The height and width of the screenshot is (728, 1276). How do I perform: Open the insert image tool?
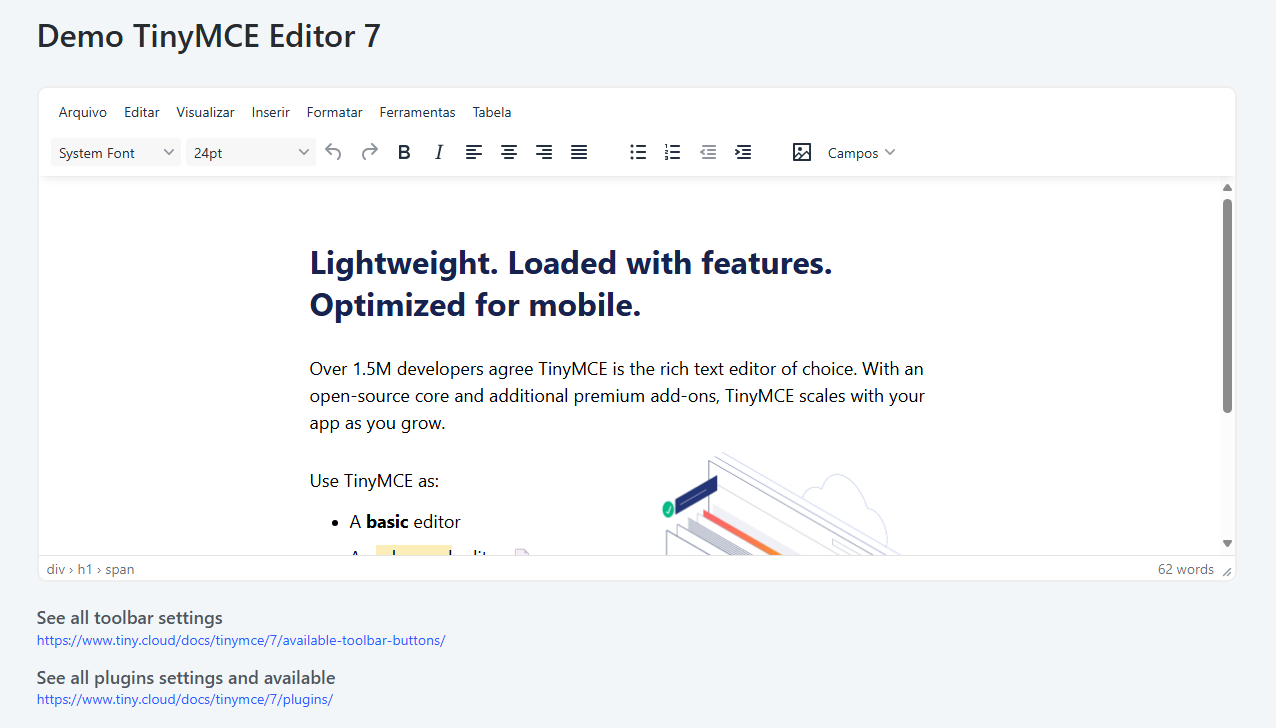tap(801, 152)
